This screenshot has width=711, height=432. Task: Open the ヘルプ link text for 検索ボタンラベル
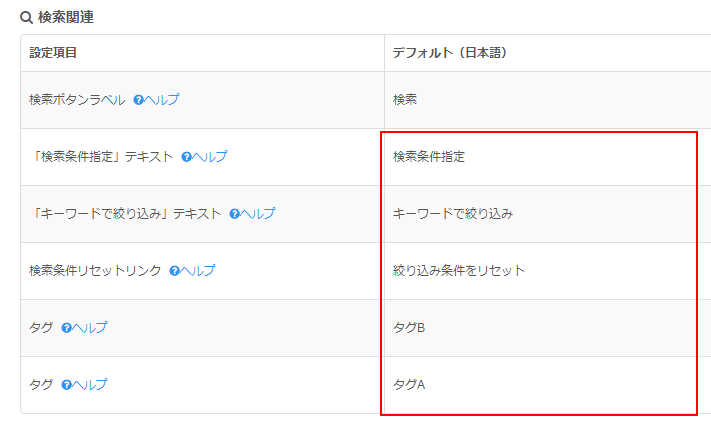(162, 100)
